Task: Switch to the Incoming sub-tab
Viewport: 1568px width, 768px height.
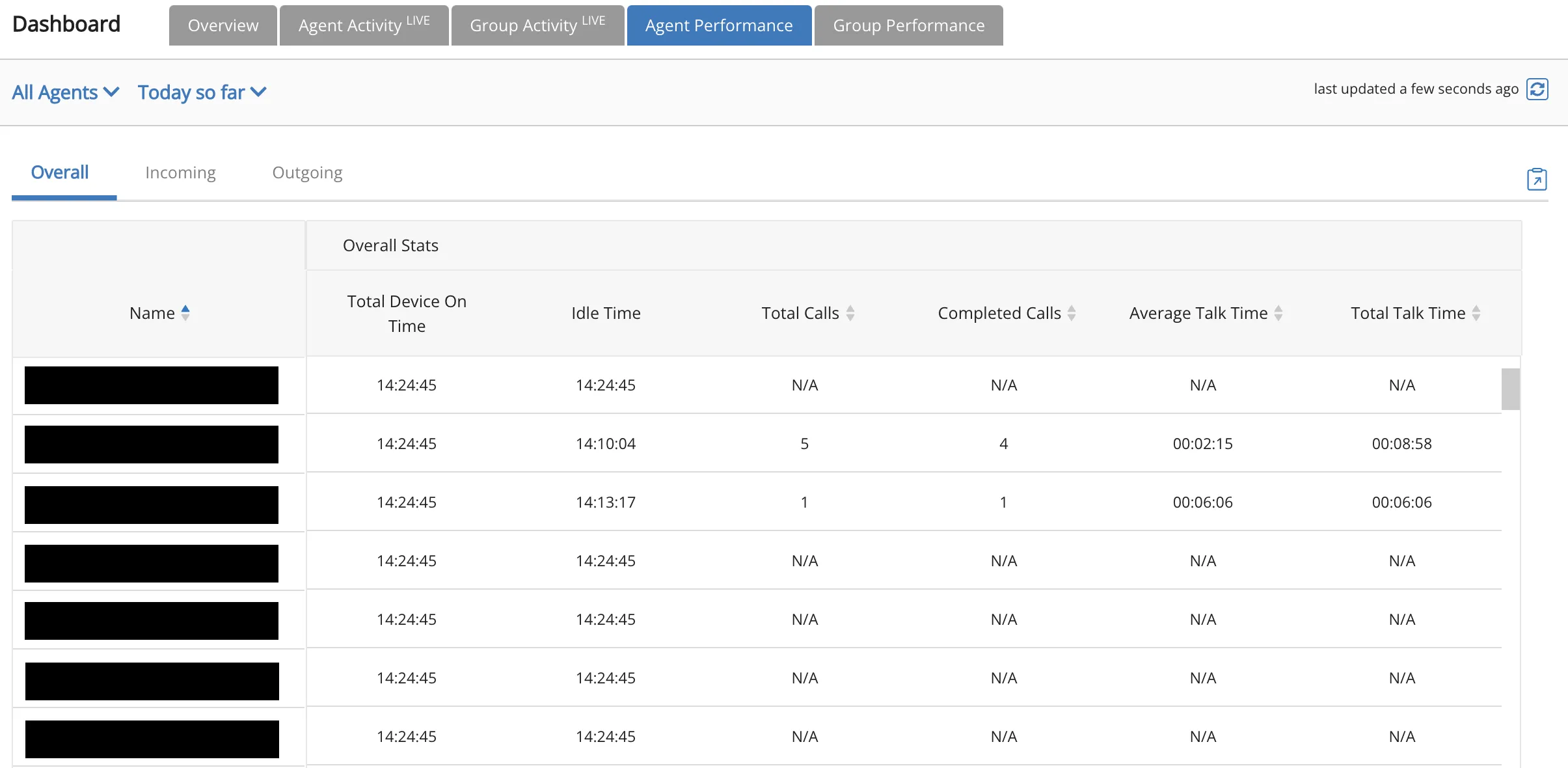Action: tap(180, 172)
